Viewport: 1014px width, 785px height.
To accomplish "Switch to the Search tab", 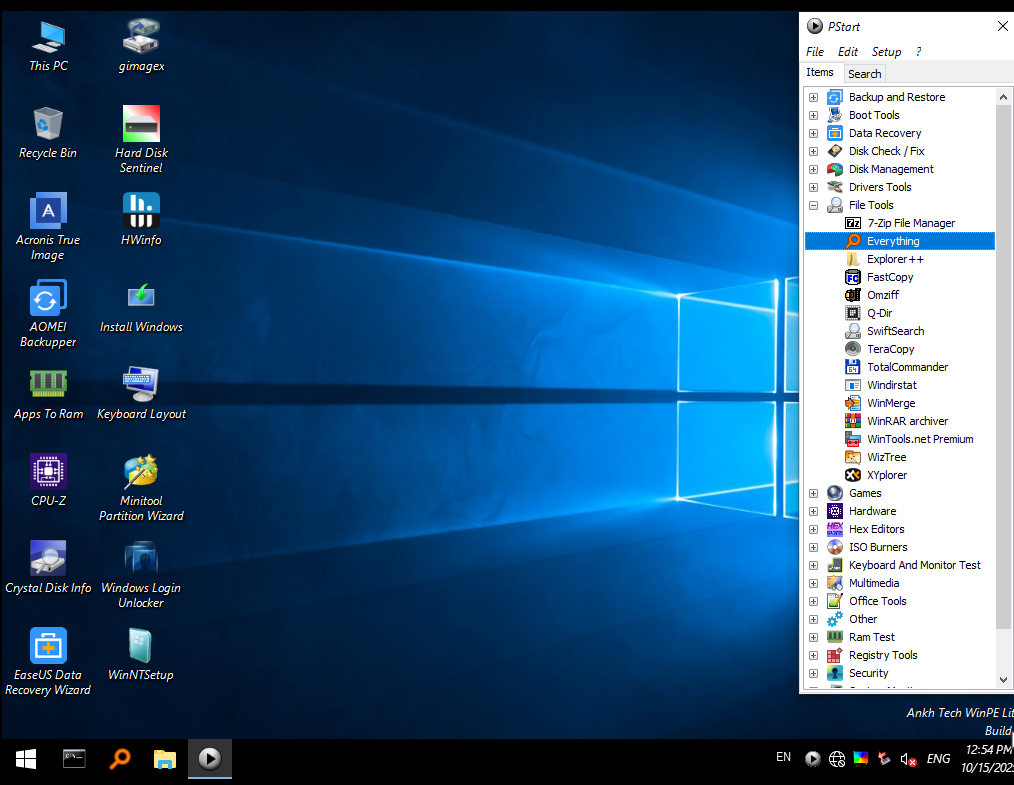I will coord(864,74).
